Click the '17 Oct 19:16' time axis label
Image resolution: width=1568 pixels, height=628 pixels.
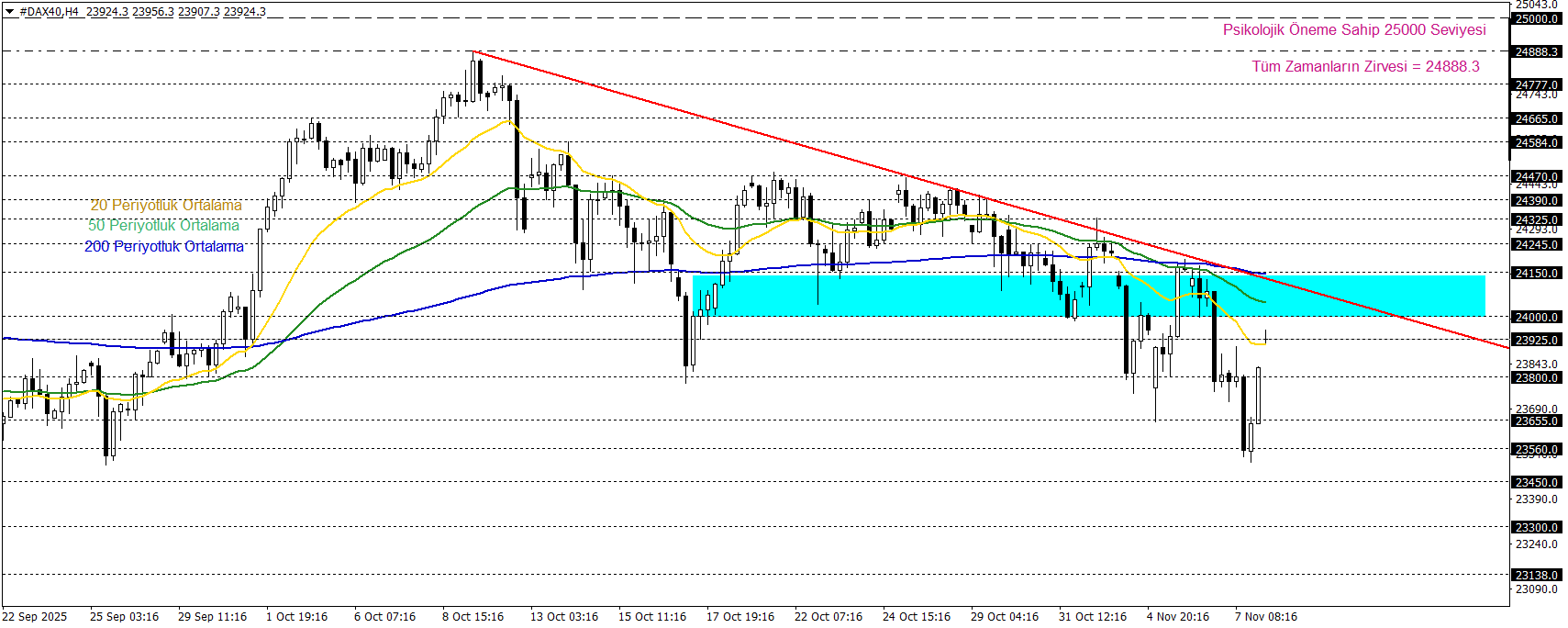pyautogui.click(x=740, y=616)
